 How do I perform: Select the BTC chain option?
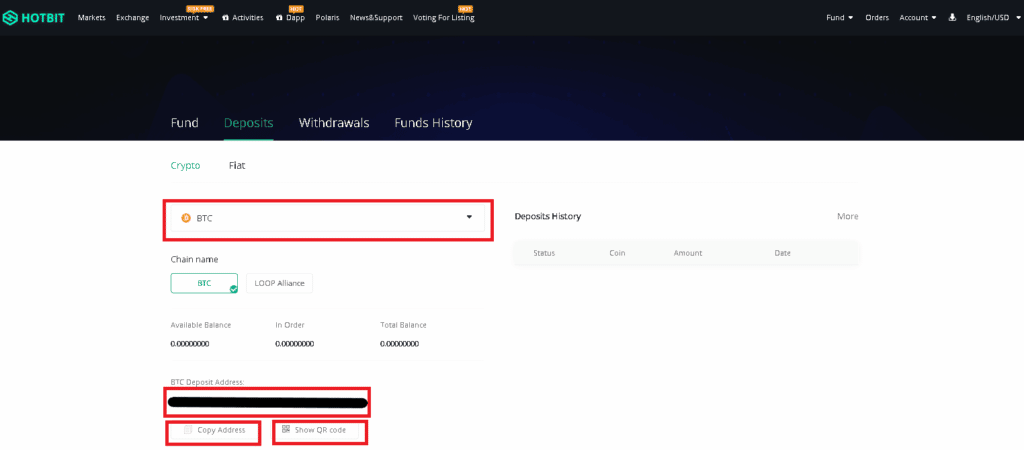(204, 283)
